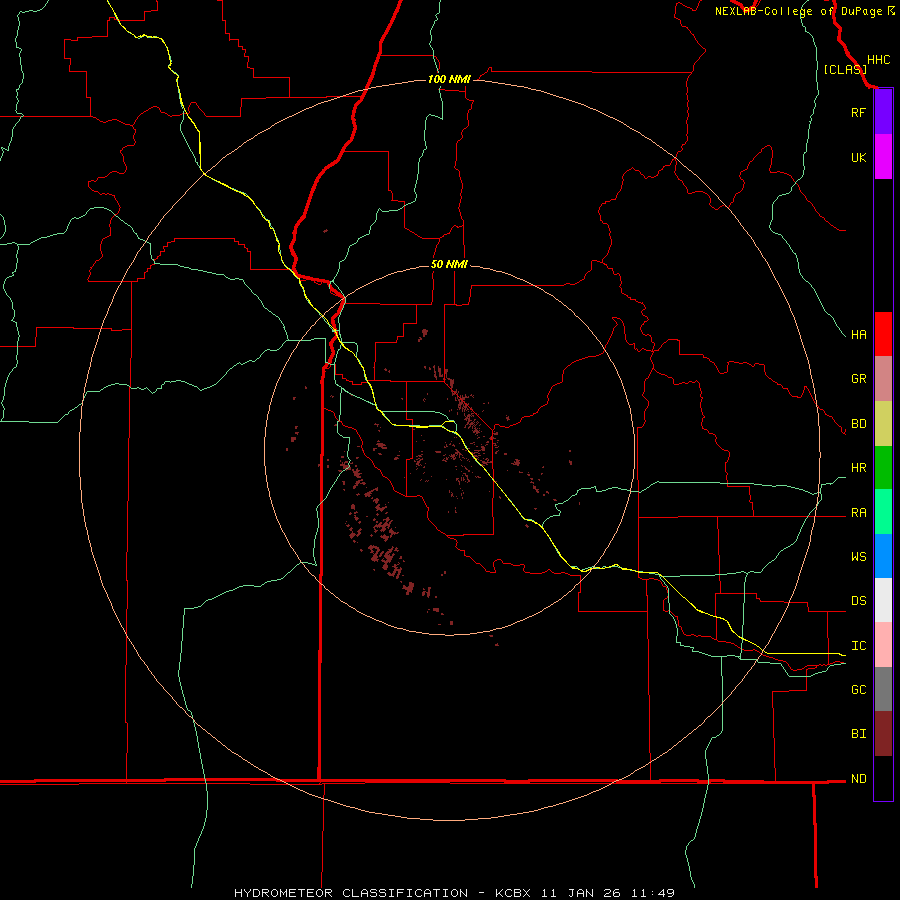Click the BI brown legend swatch

[883, 734]
